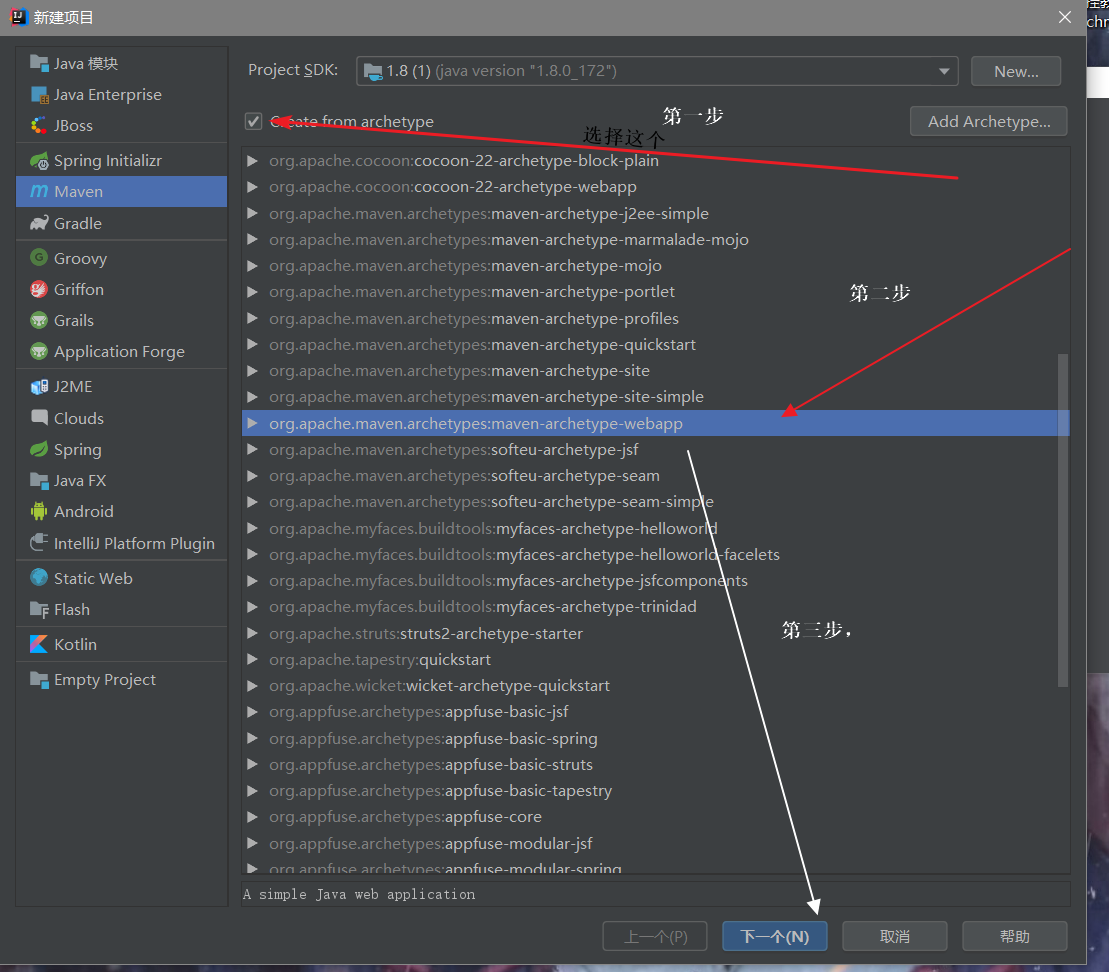This screenshot has width=1109, height=972.
Task: Select Empty Project type
Action: tap(122, 680)
